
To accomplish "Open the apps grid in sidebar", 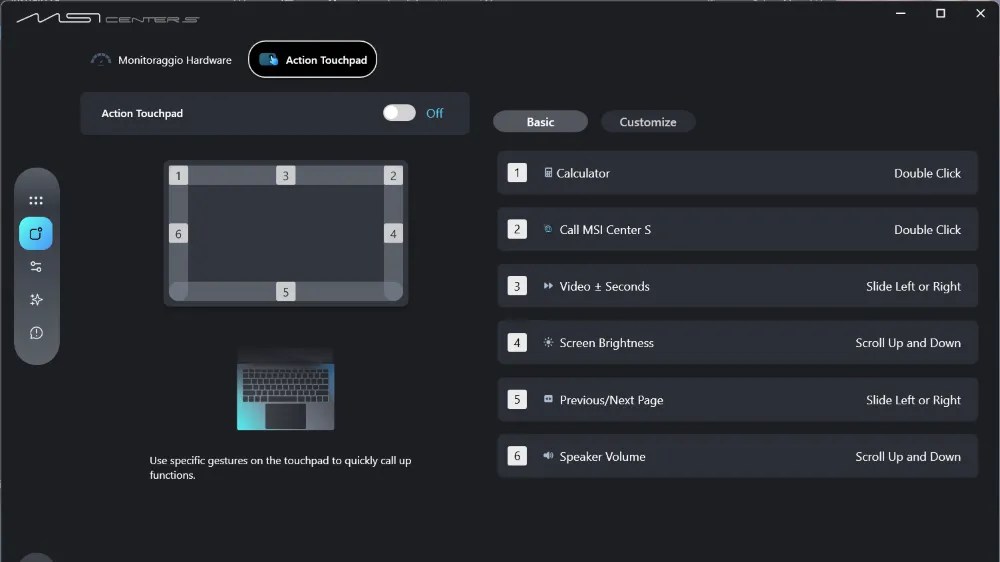I will tap(36, 200).
